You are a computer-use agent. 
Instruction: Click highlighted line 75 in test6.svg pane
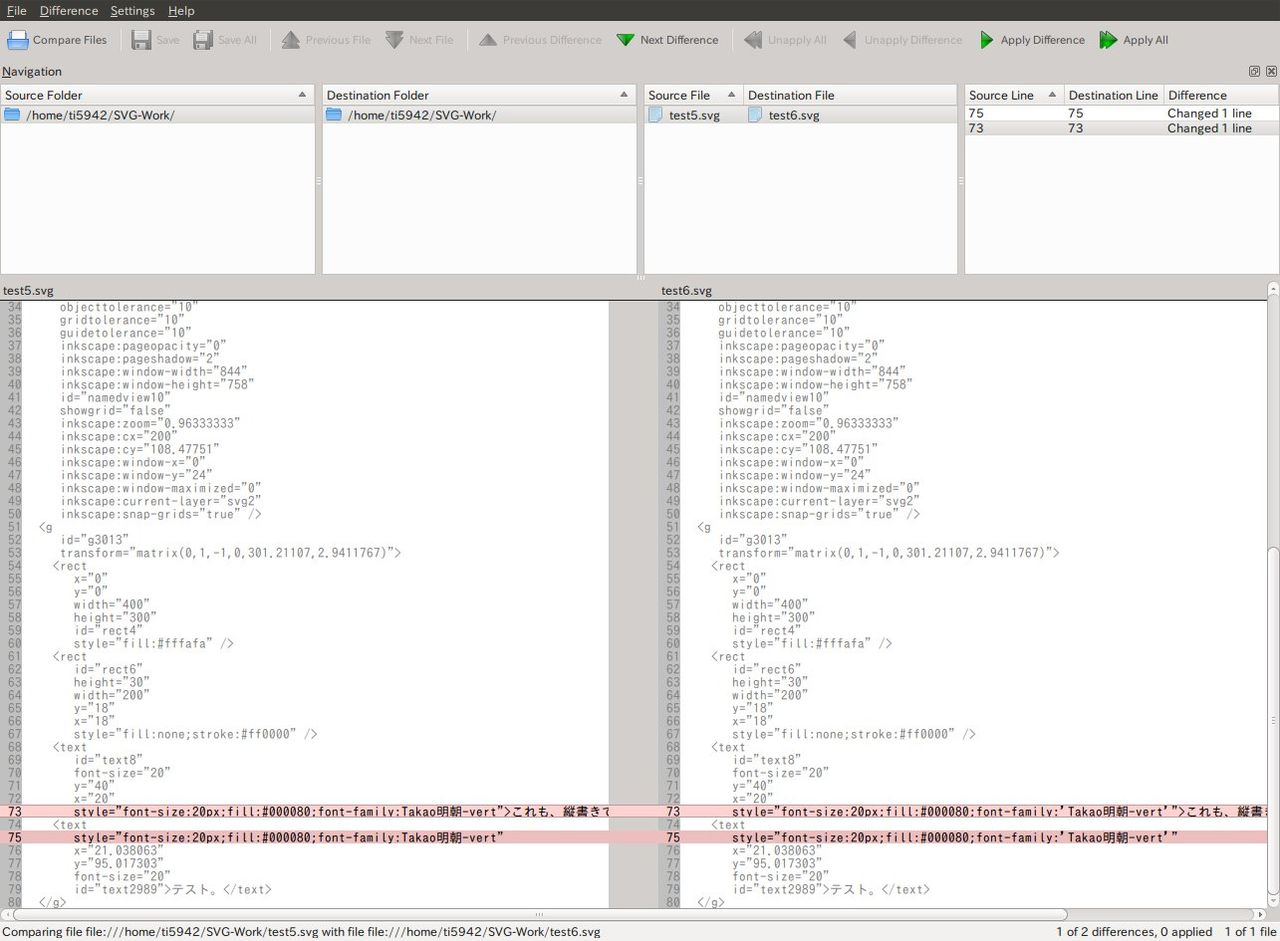pyautogui.click(x=962, y=838)
